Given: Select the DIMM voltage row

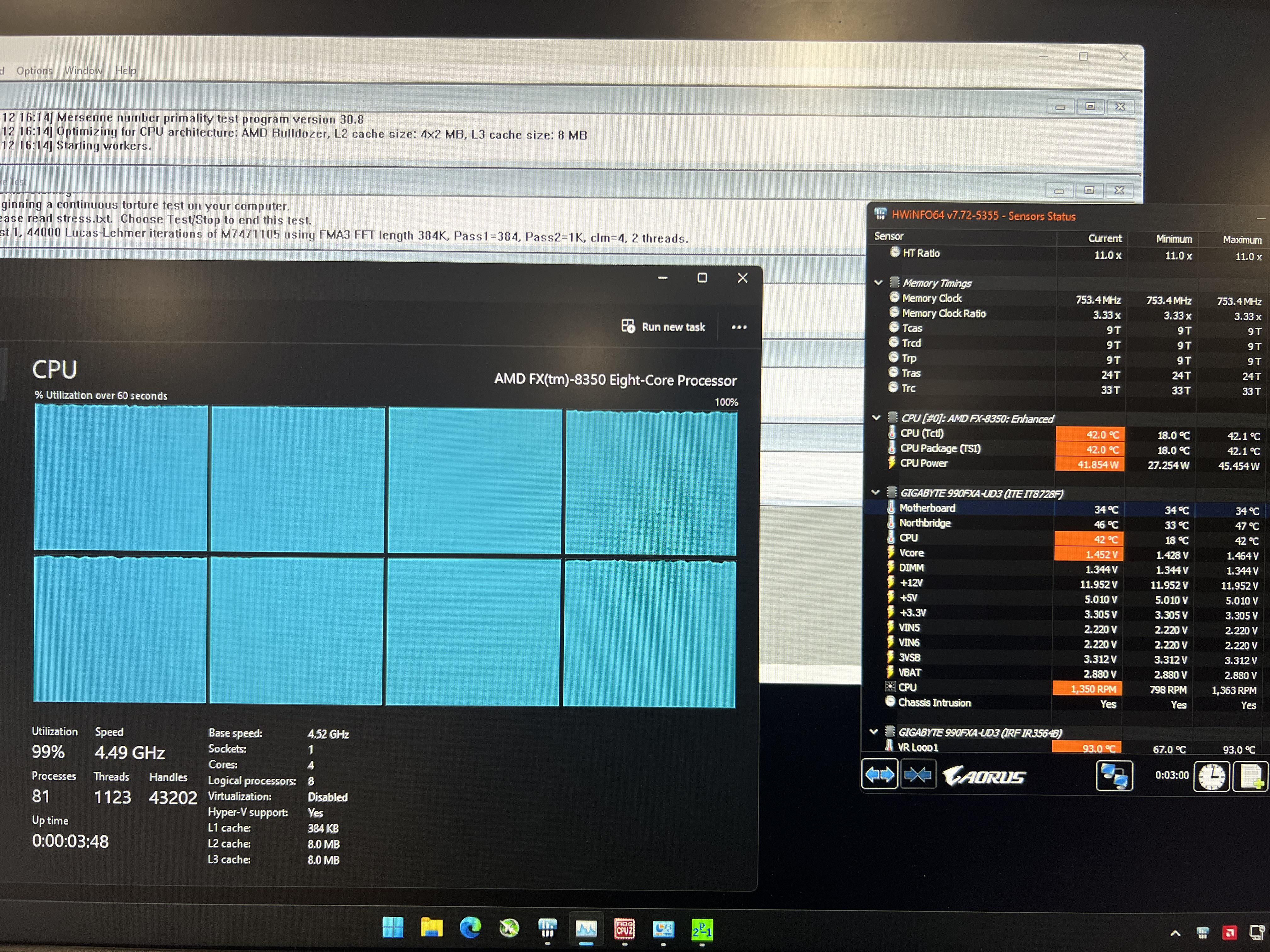Looking at the screenshot, I should 1067,569.
